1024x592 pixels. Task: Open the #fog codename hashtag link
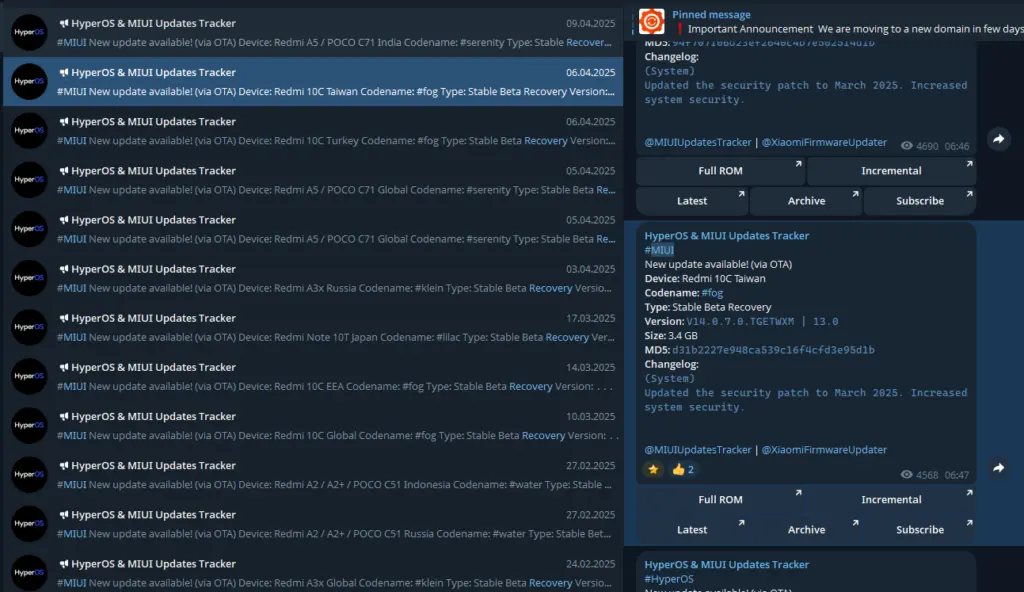pos(712,293)
